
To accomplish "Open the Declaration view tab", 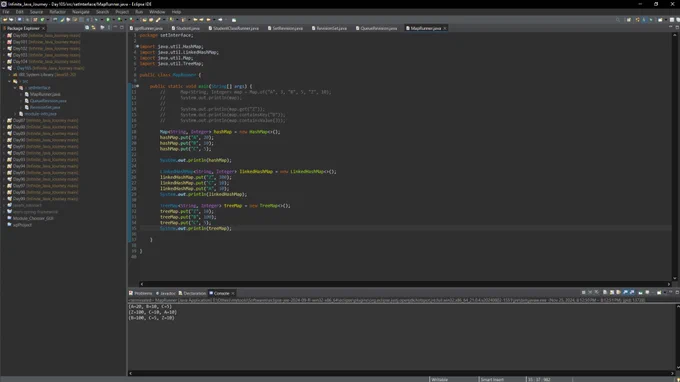I will (x=192, y=293).
